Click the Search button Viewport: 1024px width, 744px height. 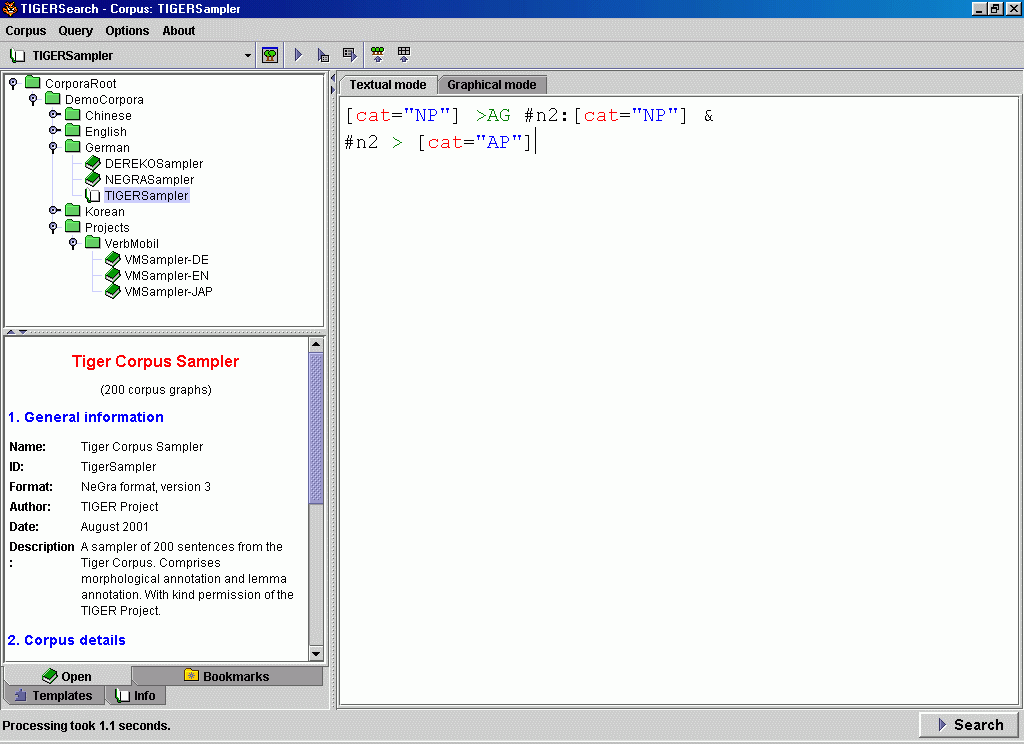(x=969, y=724)
